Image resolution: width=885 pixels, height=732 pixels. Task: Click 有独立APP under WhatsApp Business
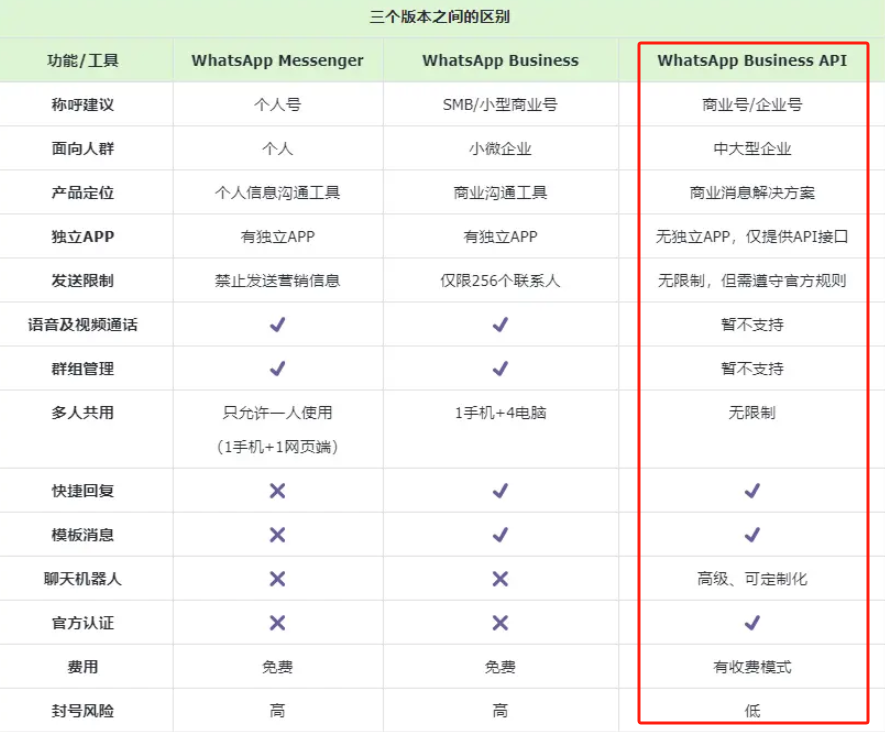point(500,237)
